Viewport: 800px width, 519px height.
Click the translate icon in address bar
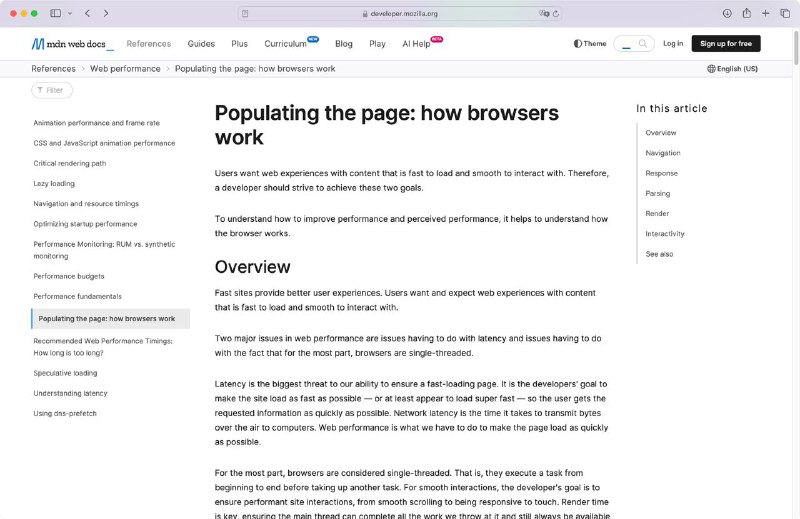pyautogui.click(x=544, y=14)
